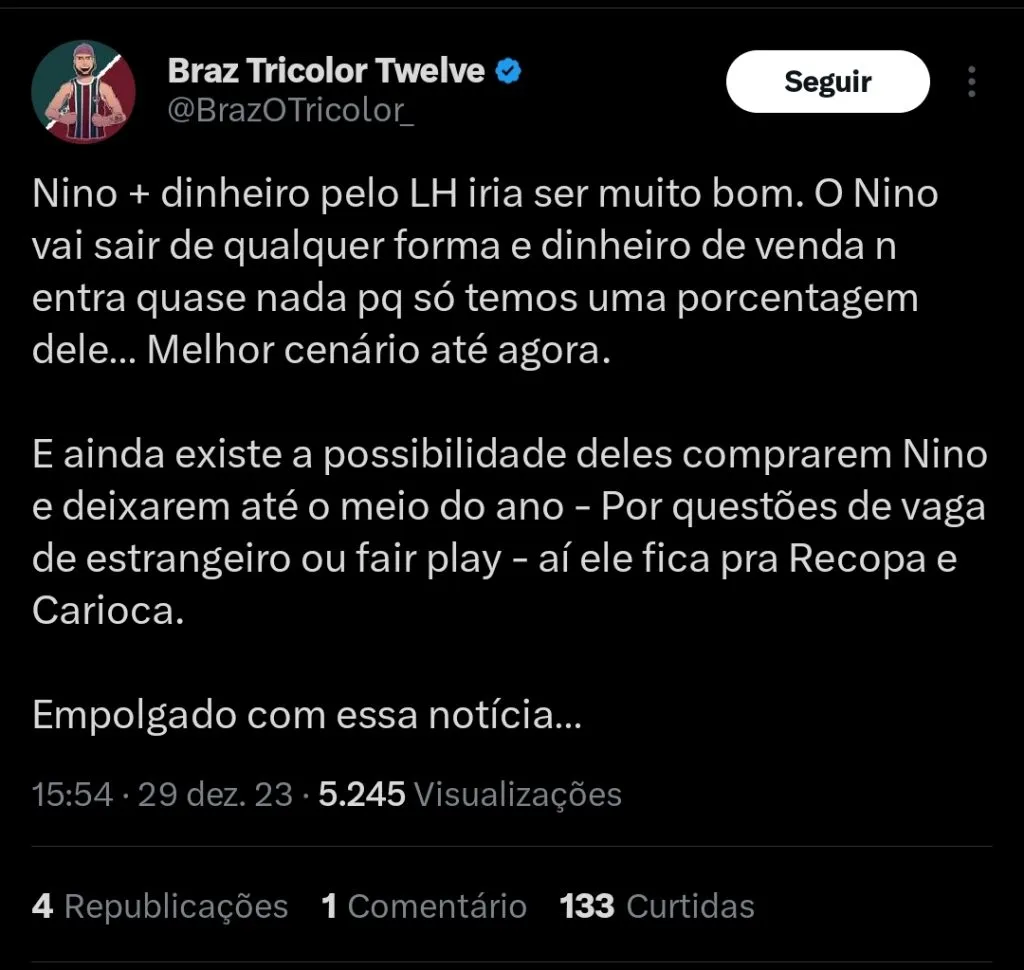Click the 29 dez. 23 date
1024x970 pixels.
(215, 795)
